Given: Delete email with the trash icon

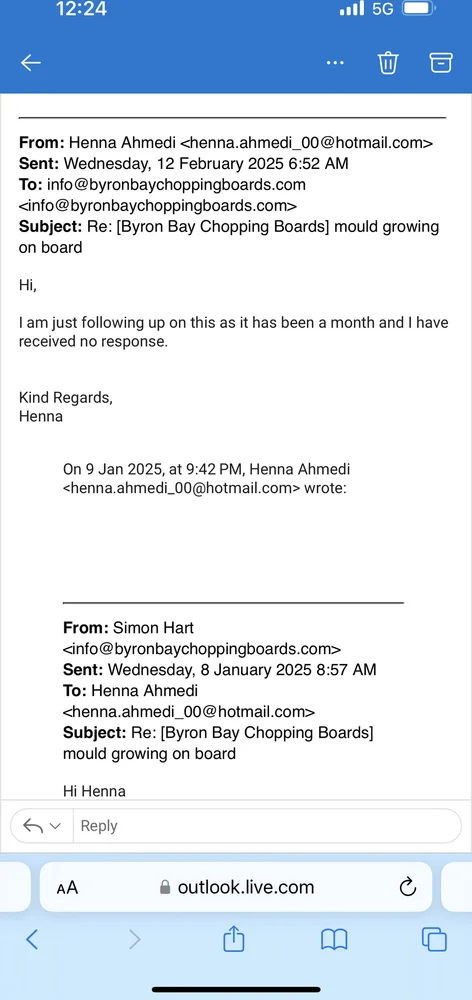Looking at the screenshot, I should coord(388,62).
